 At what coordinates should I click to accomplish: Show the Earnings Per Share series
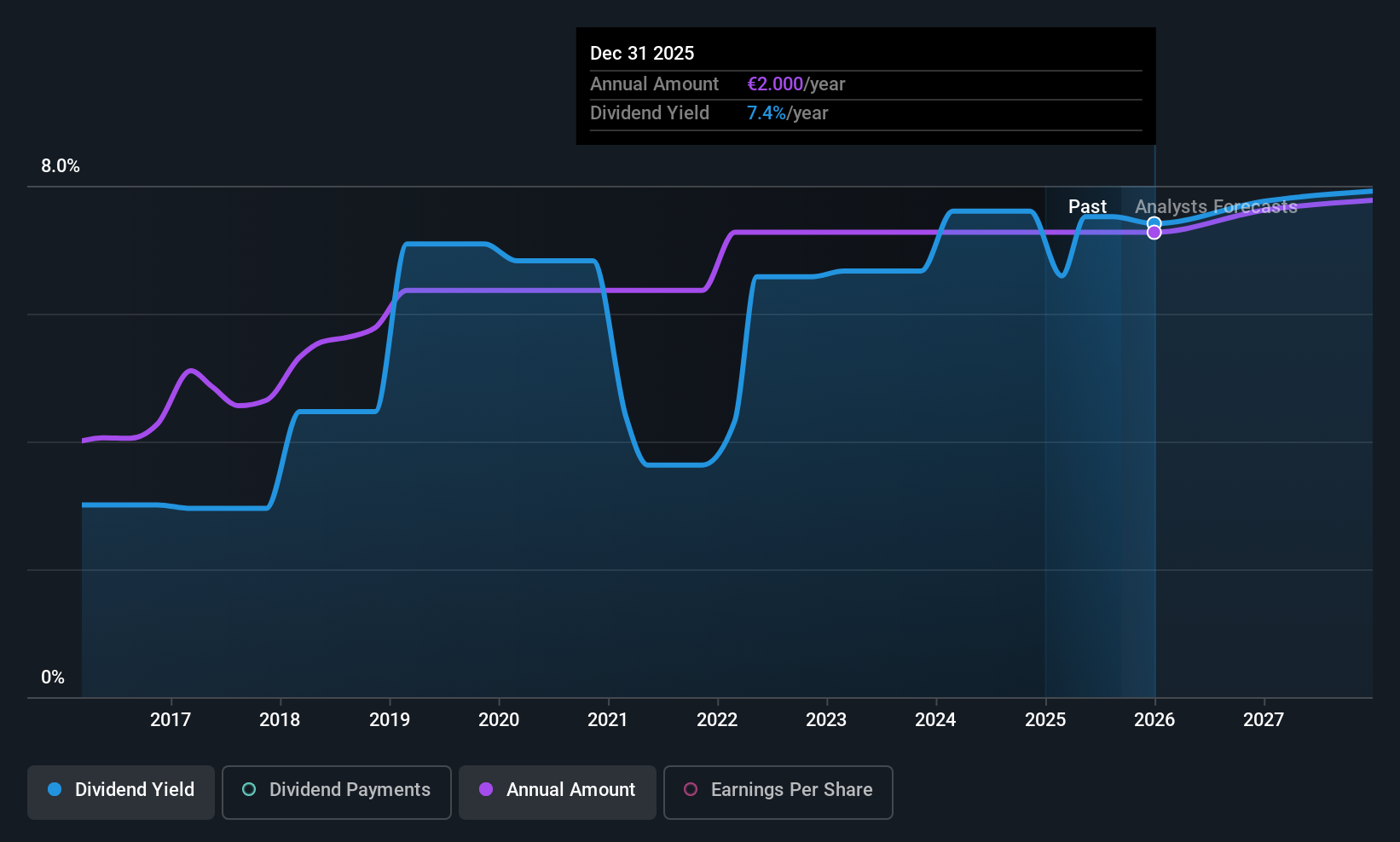pyautogui.click(x=778, y=792)
